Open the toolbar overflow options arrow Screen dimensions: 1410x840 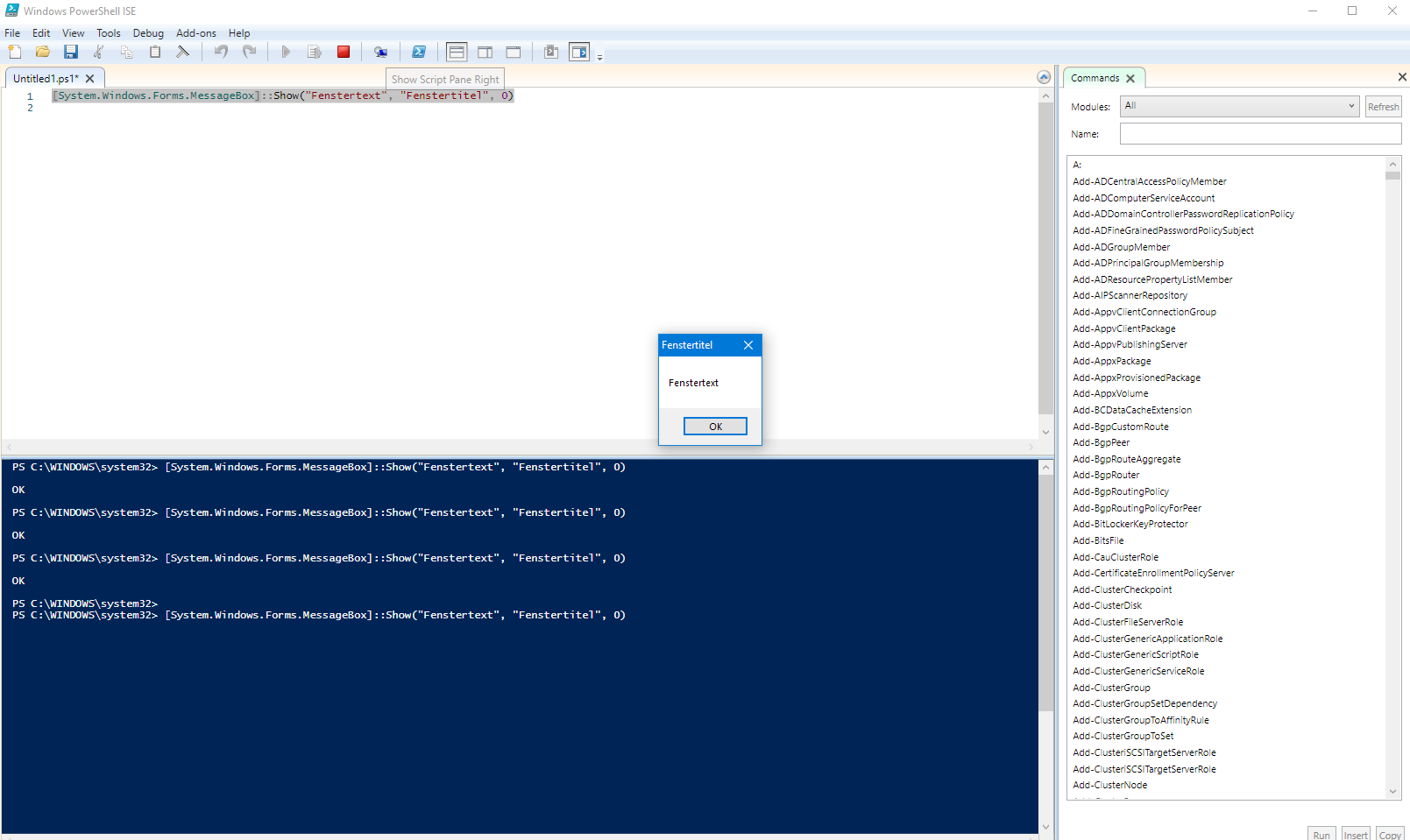[600, 57]
